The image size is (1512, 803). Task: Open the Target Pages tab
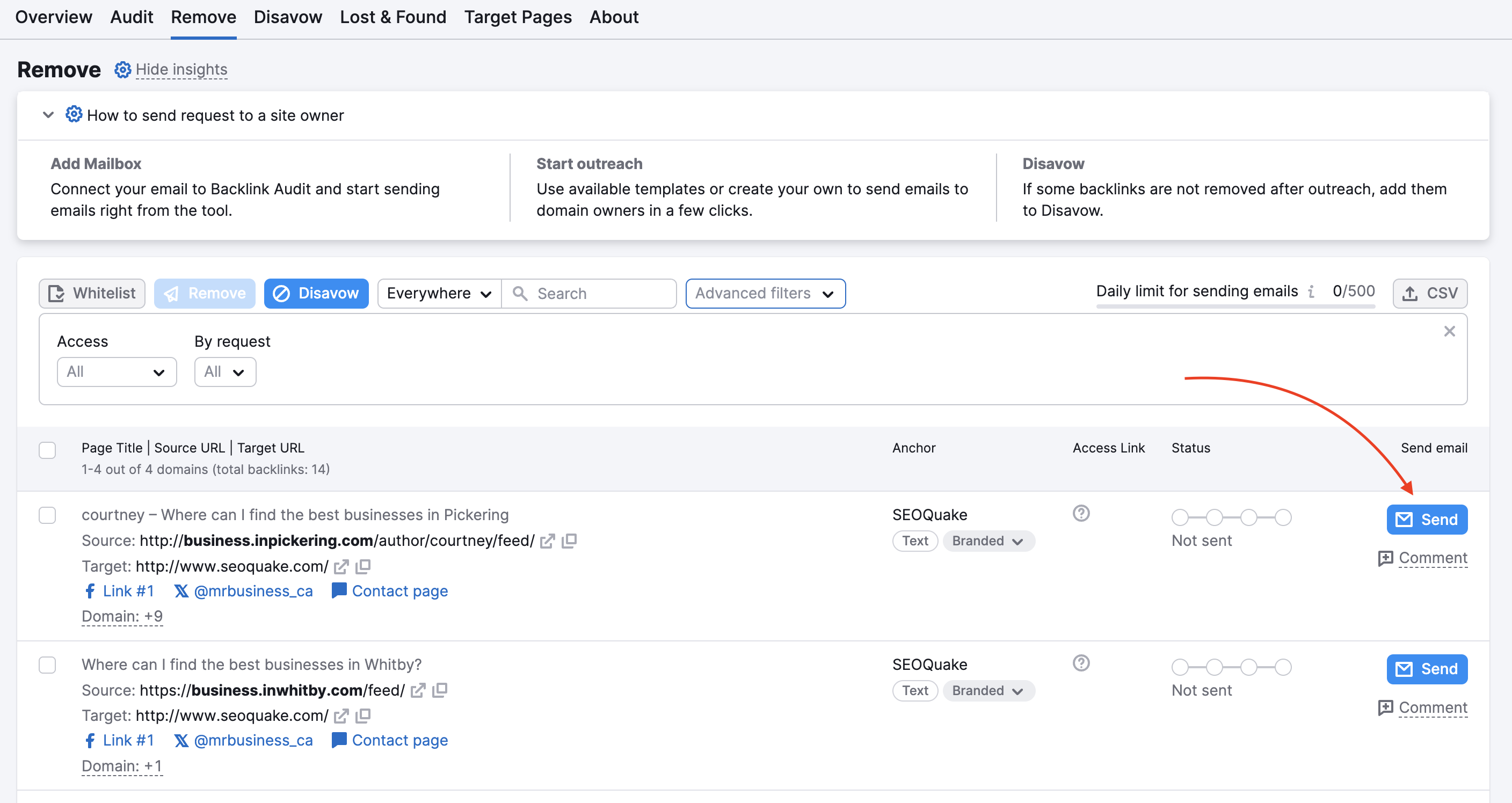[518, 17]
